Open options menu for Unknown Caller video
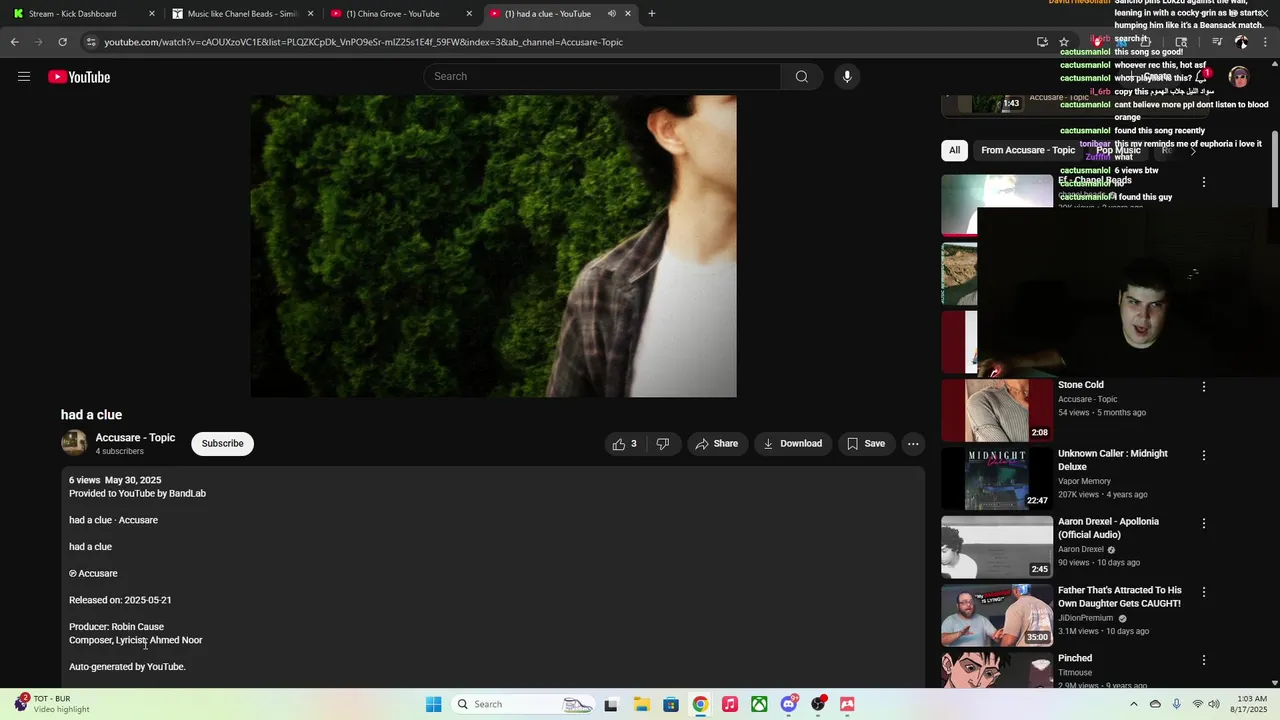Screen dimensions: 1280x720 pyautogui.click(x=1204, y=455)
